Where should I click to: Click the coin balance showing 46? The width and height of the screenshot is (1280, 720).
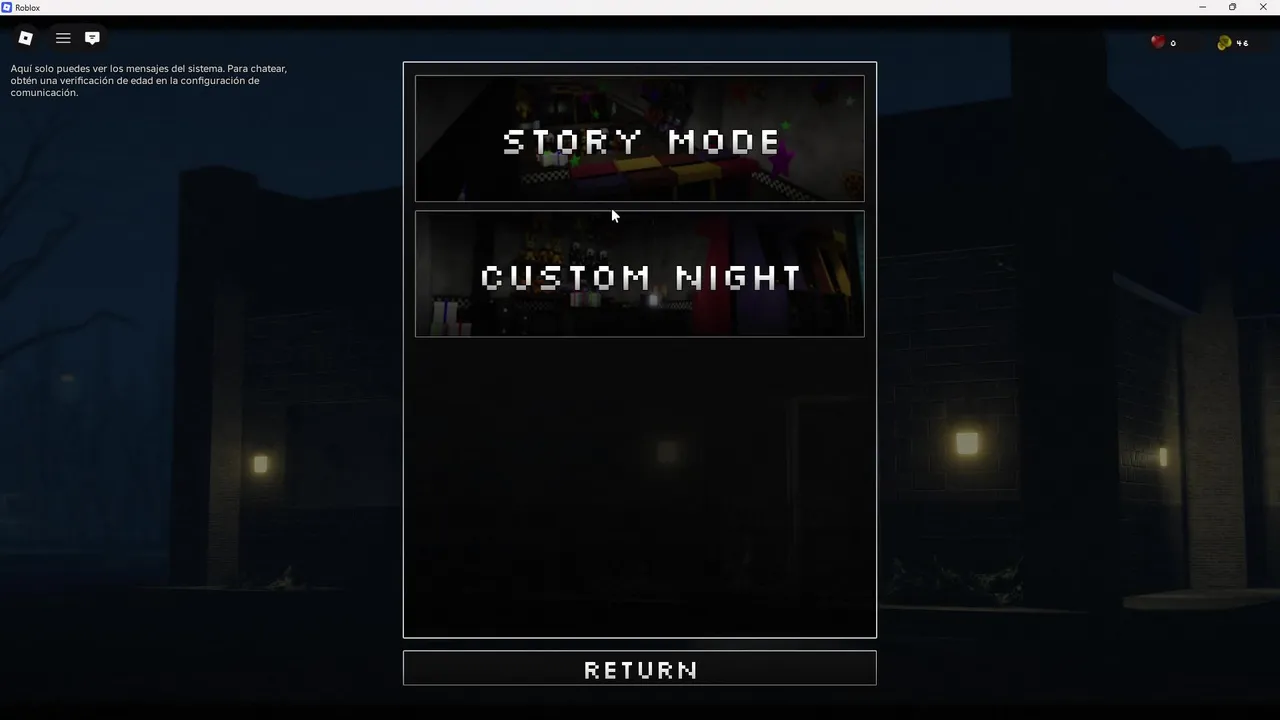click(x=1243, y=43)
